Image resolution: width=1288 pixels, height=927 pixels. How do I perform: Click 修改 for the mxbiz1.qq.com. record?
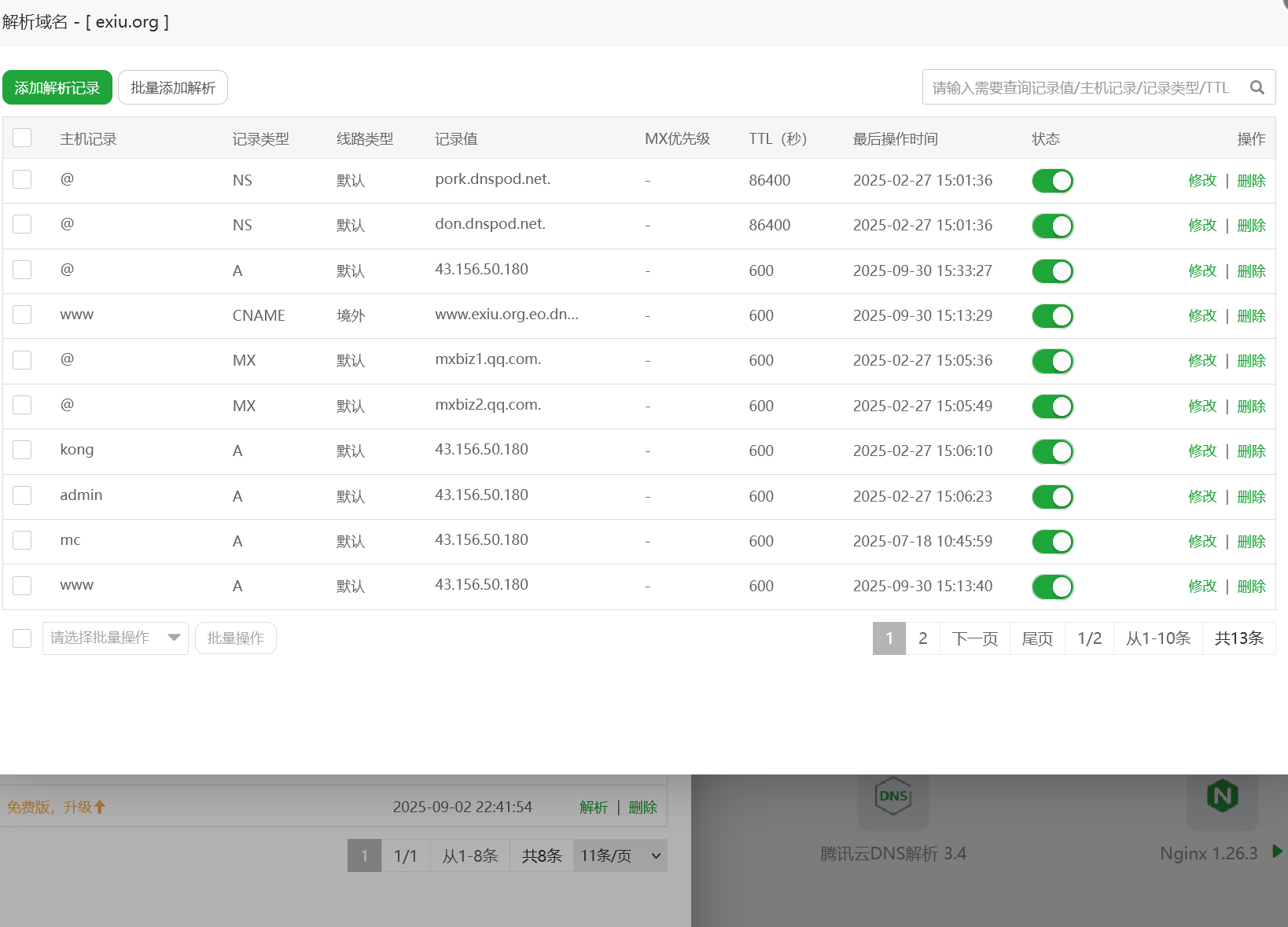(x=1202, y=361)
